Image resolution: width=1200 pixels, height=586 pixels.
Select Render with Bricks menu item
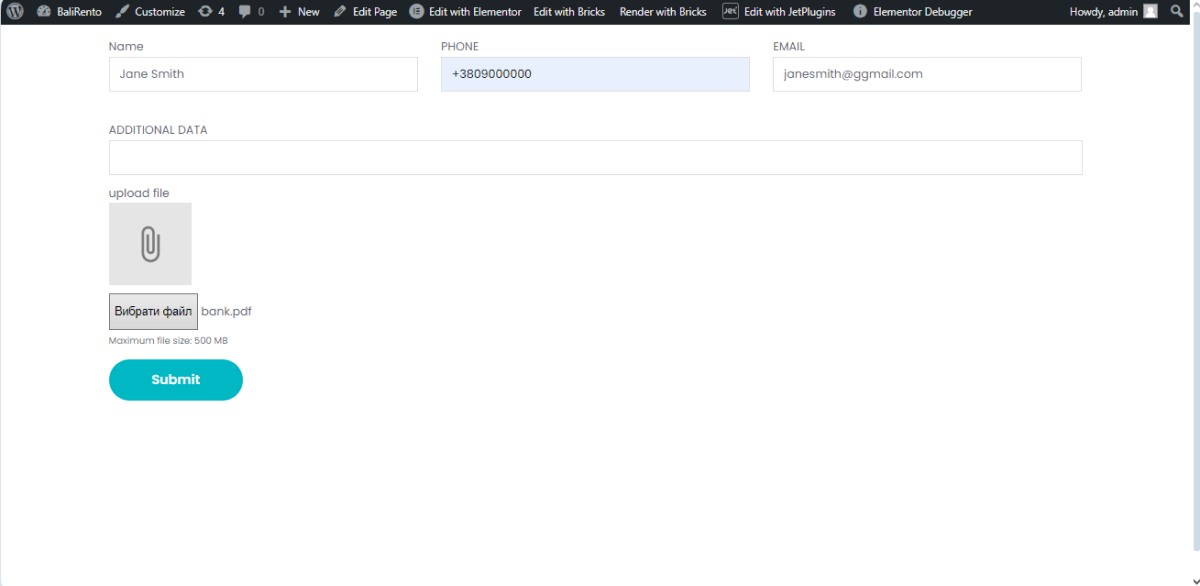tap(663, 12)
